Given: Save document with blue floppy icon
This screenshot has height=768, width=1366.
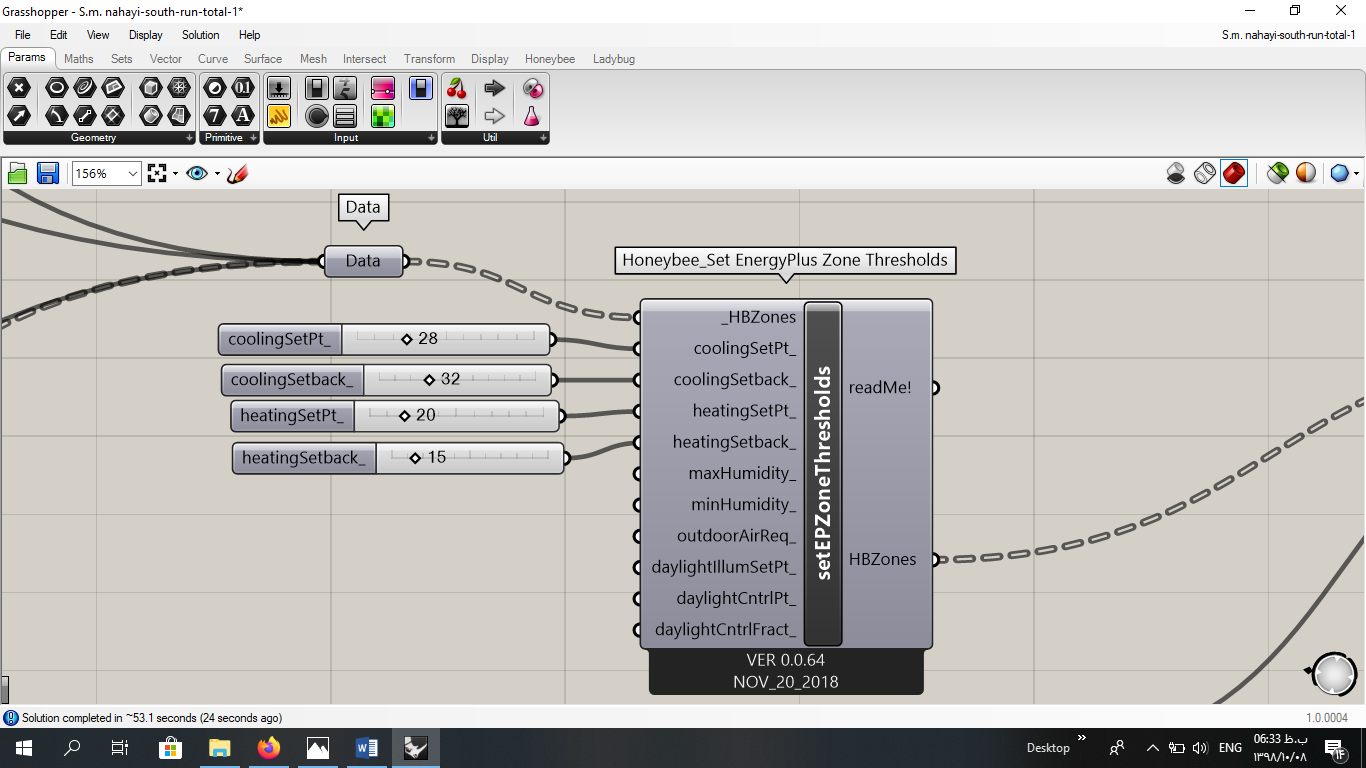Looking at the screenshot, I should click(x=48, y=174).
